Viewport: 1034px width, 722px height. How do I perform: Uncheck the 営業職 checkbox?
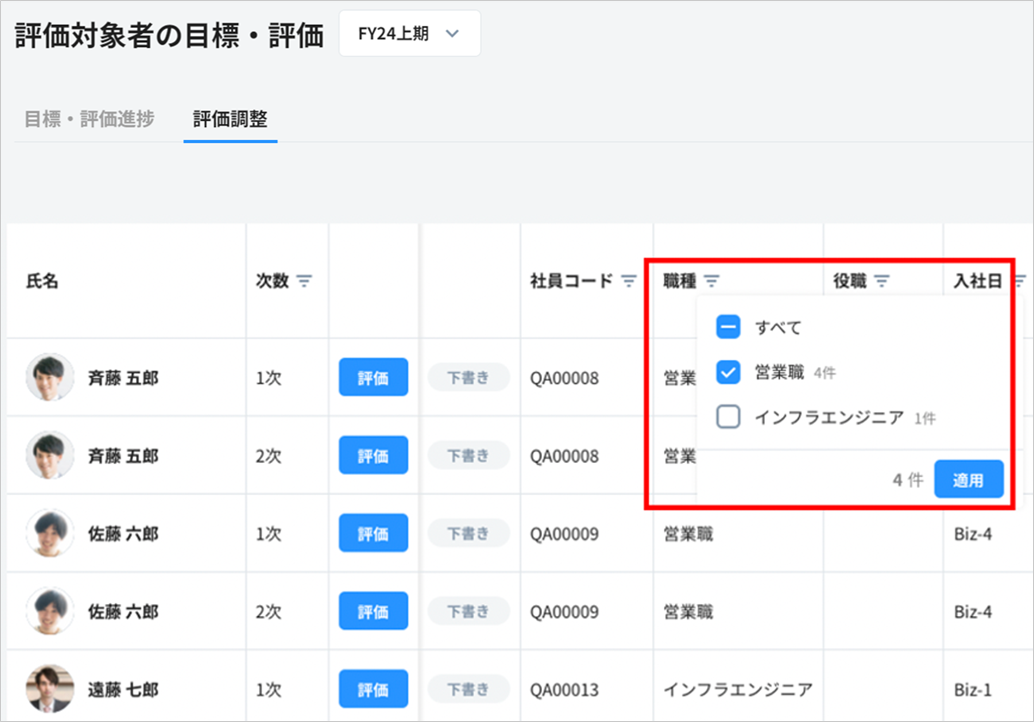(x=728, y=372)
